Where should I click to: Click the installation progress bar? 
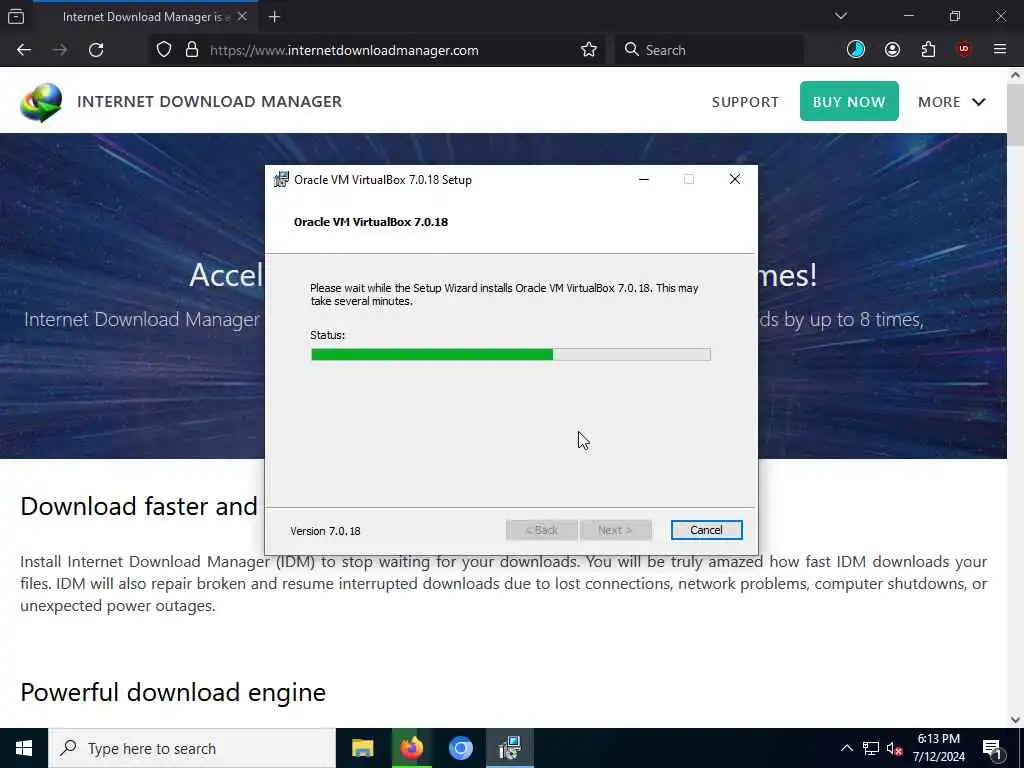pyautogui.click(x=511, y=355)
